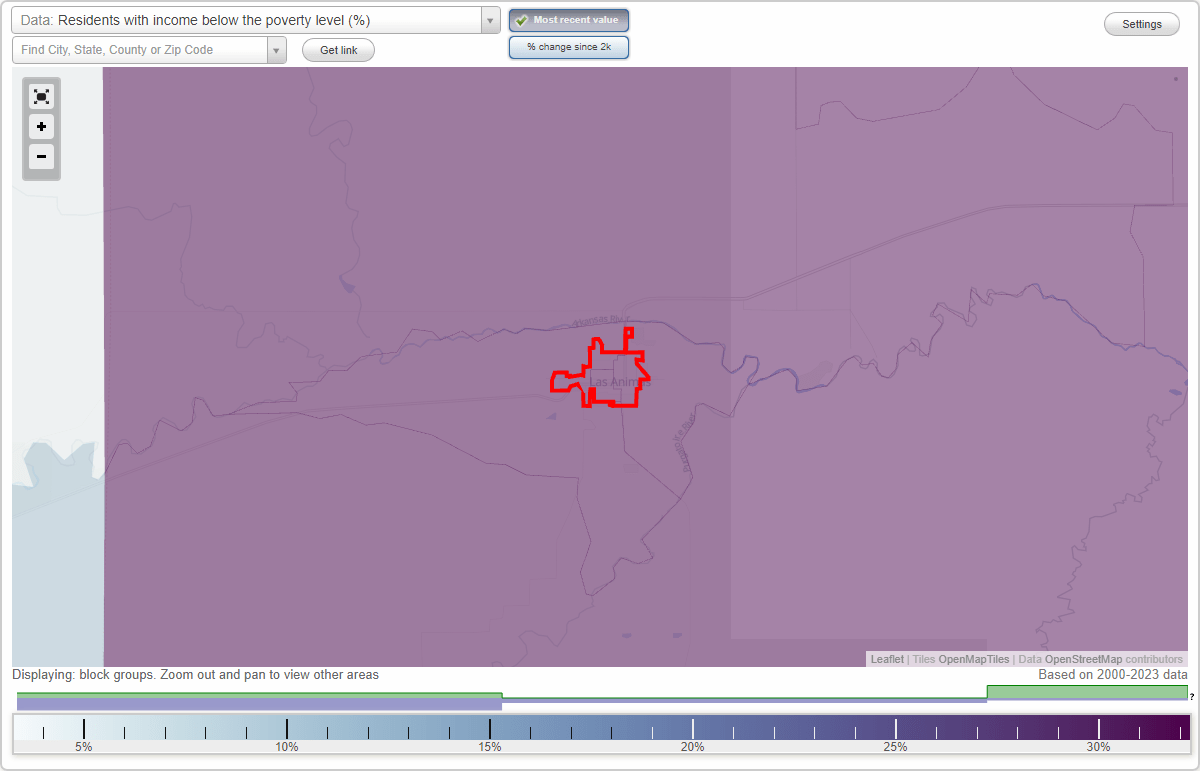This screenshot has height=771, width=1200.
Task: Expand the city search dropdown
Action: tap(276, 49)
